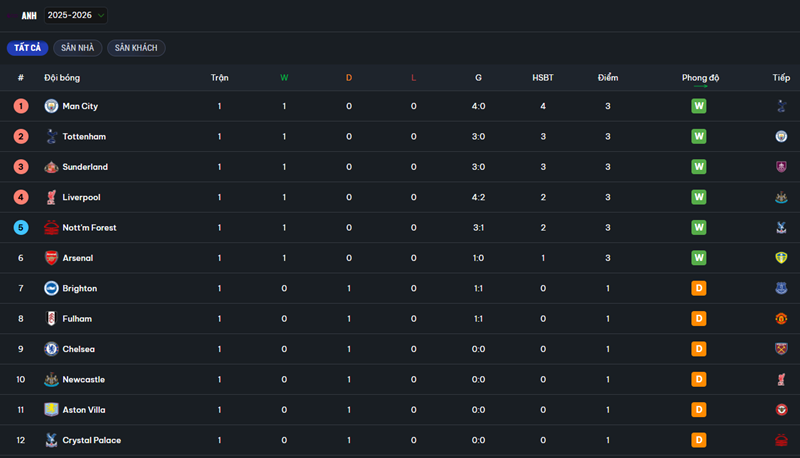
Task: Open next opponent crest in Tottenham row
Action: (x=781, y=137)
